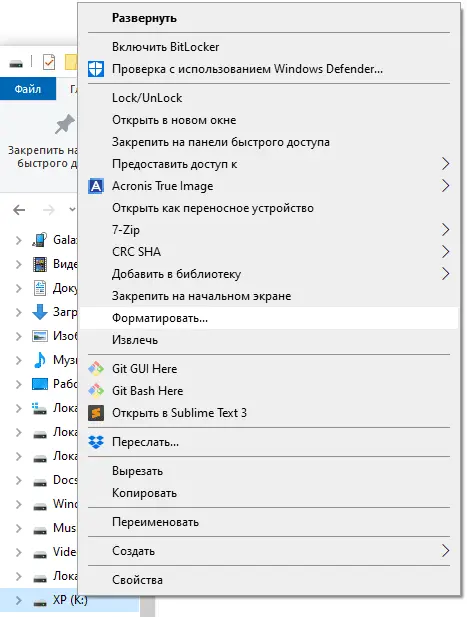Click the Git GUI Here icon

96,369
